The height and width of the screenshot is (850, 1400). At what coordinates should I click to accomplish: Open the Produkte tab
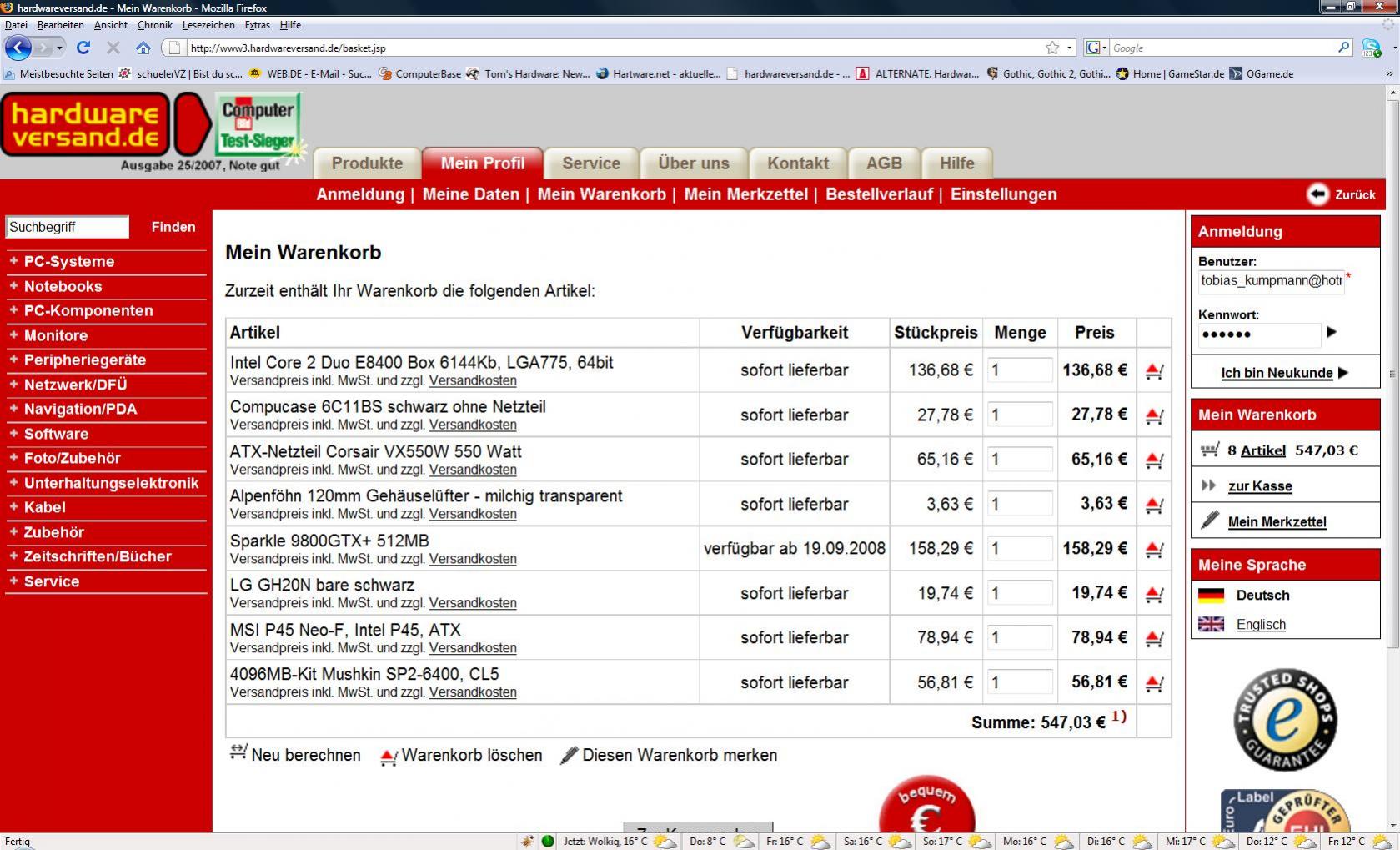(x=367, y=163)
